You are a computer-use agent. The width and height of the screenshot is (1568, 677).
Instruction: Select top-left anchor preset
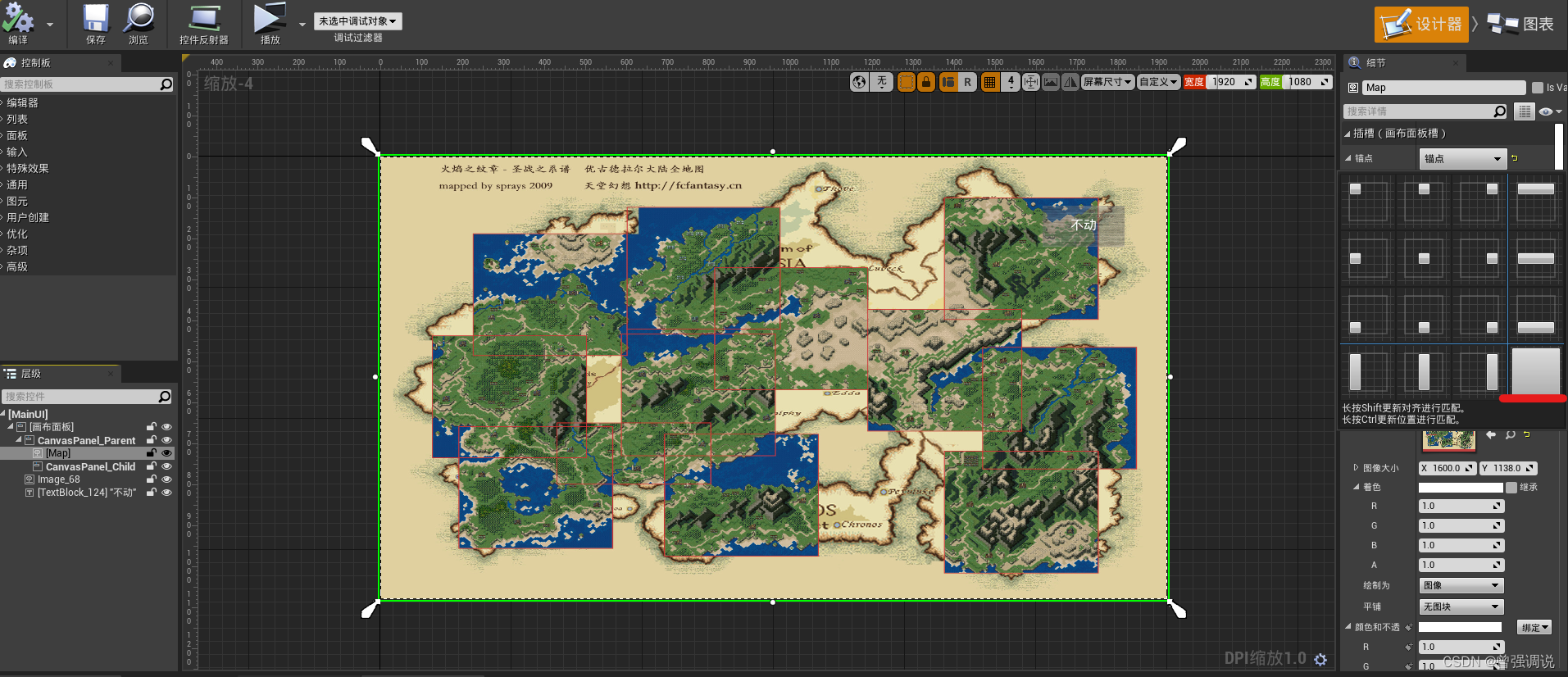1368,201
